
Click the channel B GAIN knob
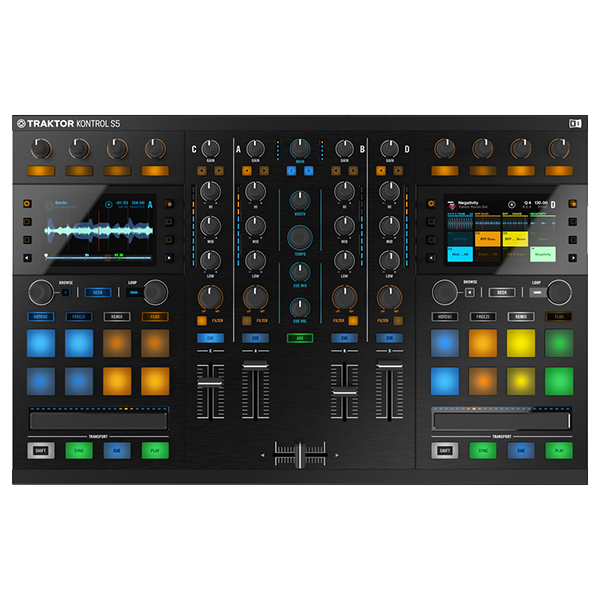click(345, 150)
